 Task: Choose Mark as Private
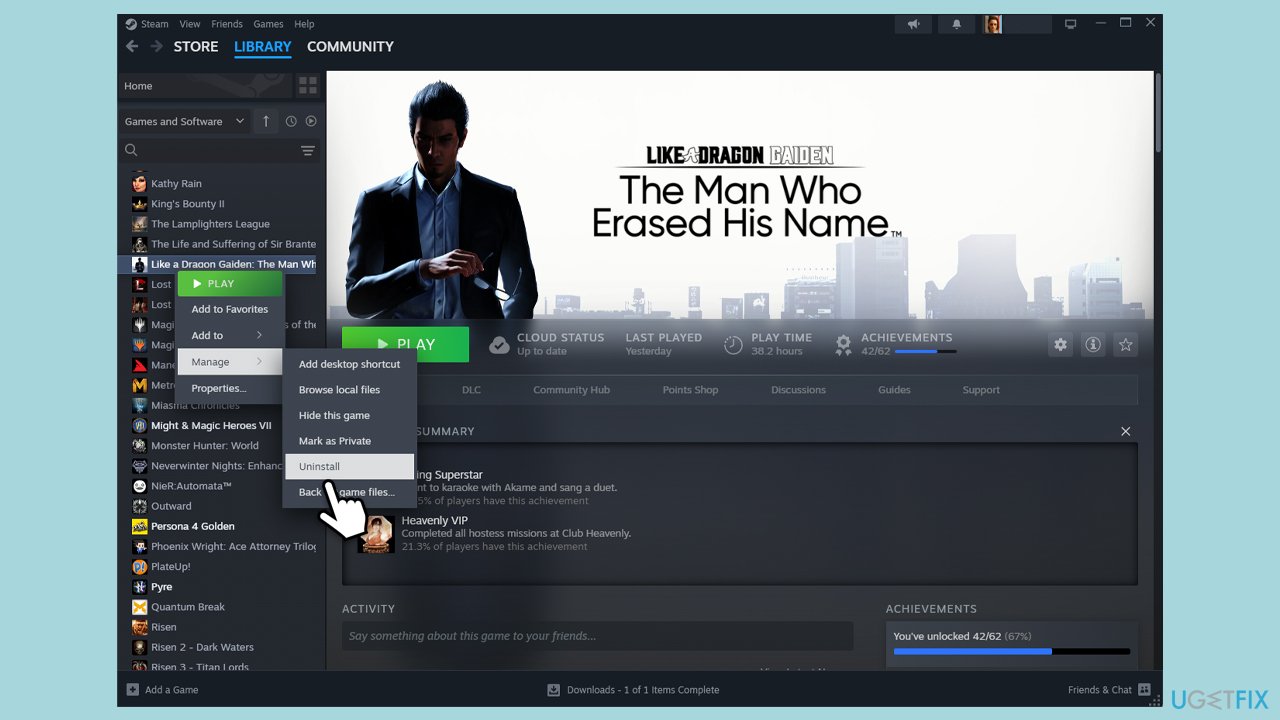349,441
